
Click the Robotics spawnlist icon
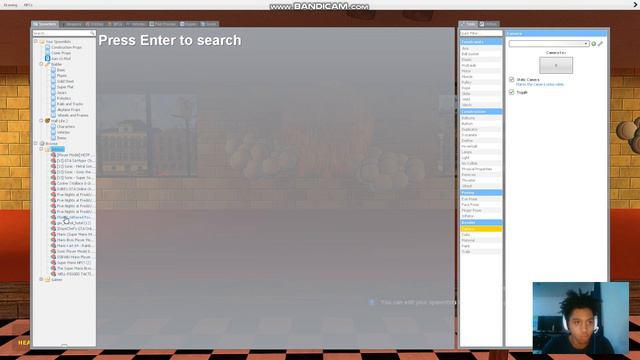[x=53, y=98]
